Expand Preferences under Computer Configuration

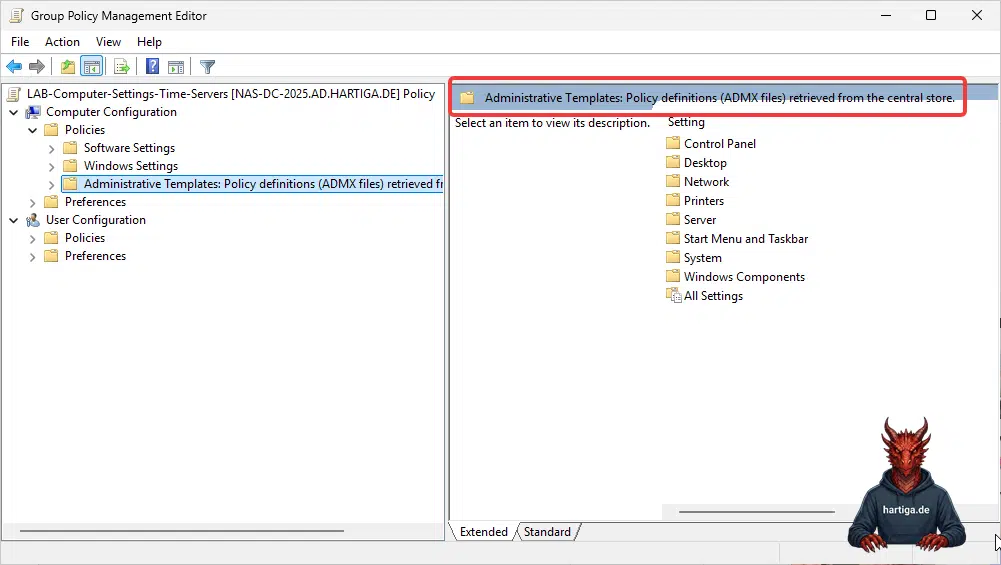click(33, 202)
